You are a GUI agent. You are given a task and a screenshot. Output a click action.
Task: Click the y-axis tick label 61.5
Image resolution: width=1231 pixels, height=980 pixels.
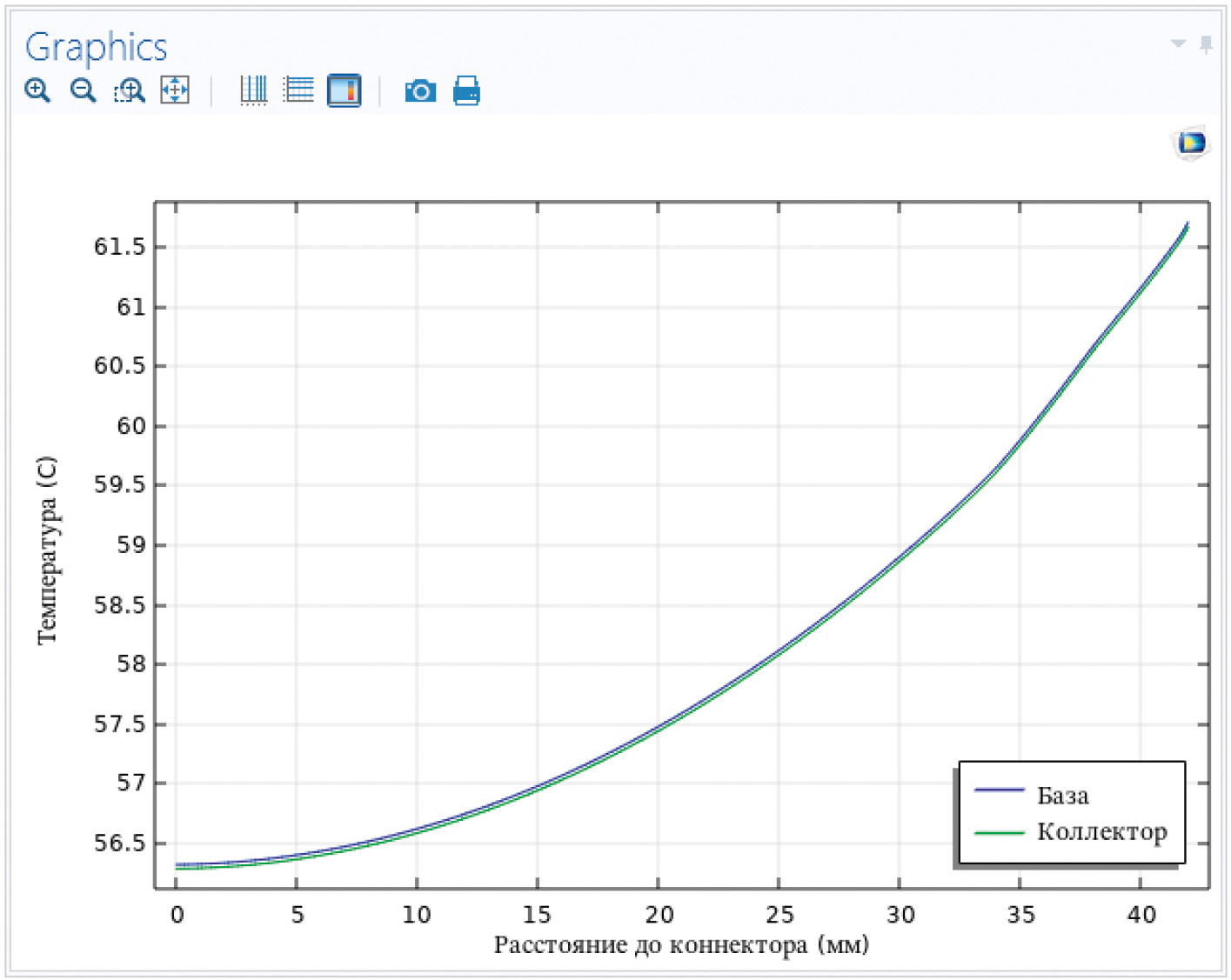(120, 247)
